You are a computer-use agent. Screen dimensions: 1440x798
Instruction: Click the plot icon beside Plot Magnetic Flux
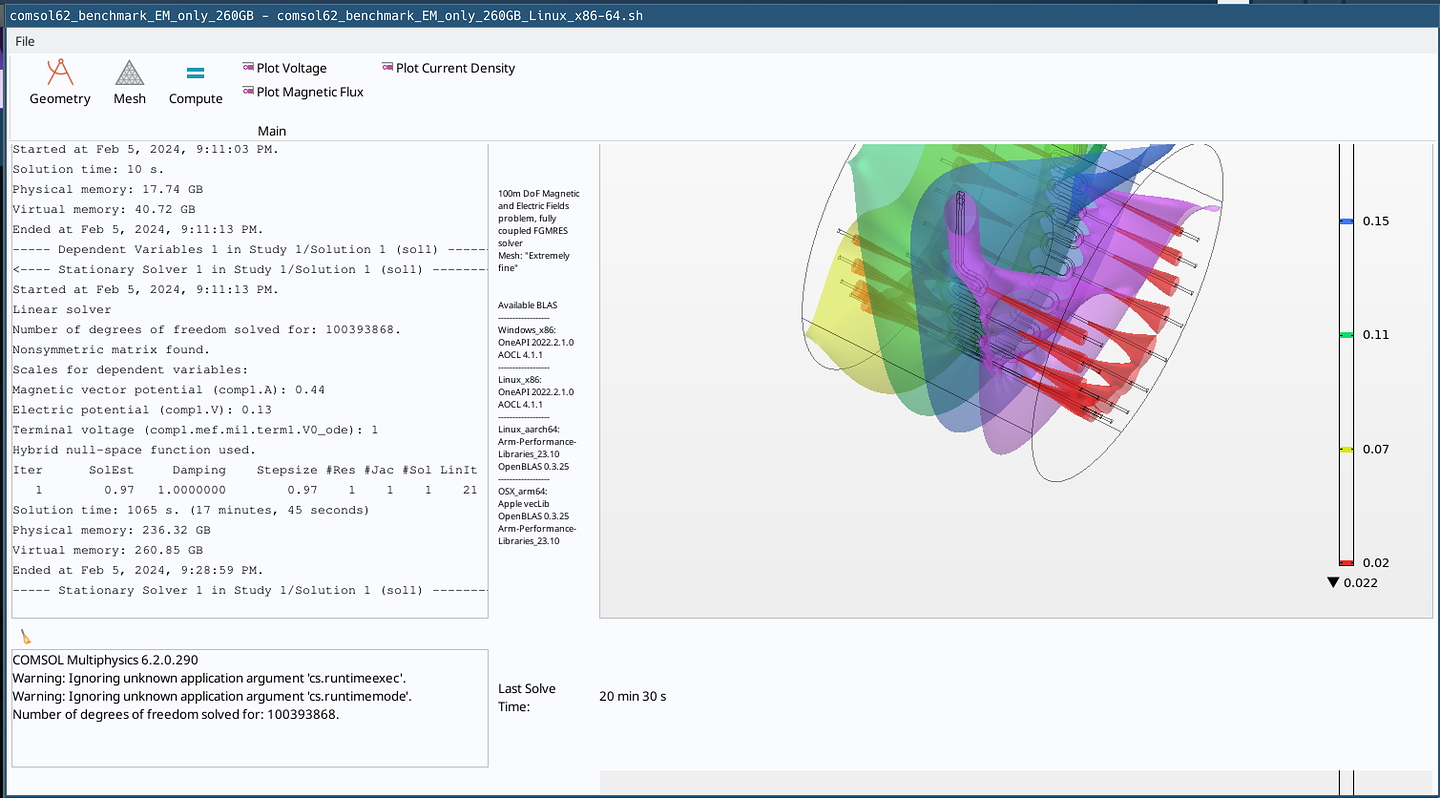246,91
